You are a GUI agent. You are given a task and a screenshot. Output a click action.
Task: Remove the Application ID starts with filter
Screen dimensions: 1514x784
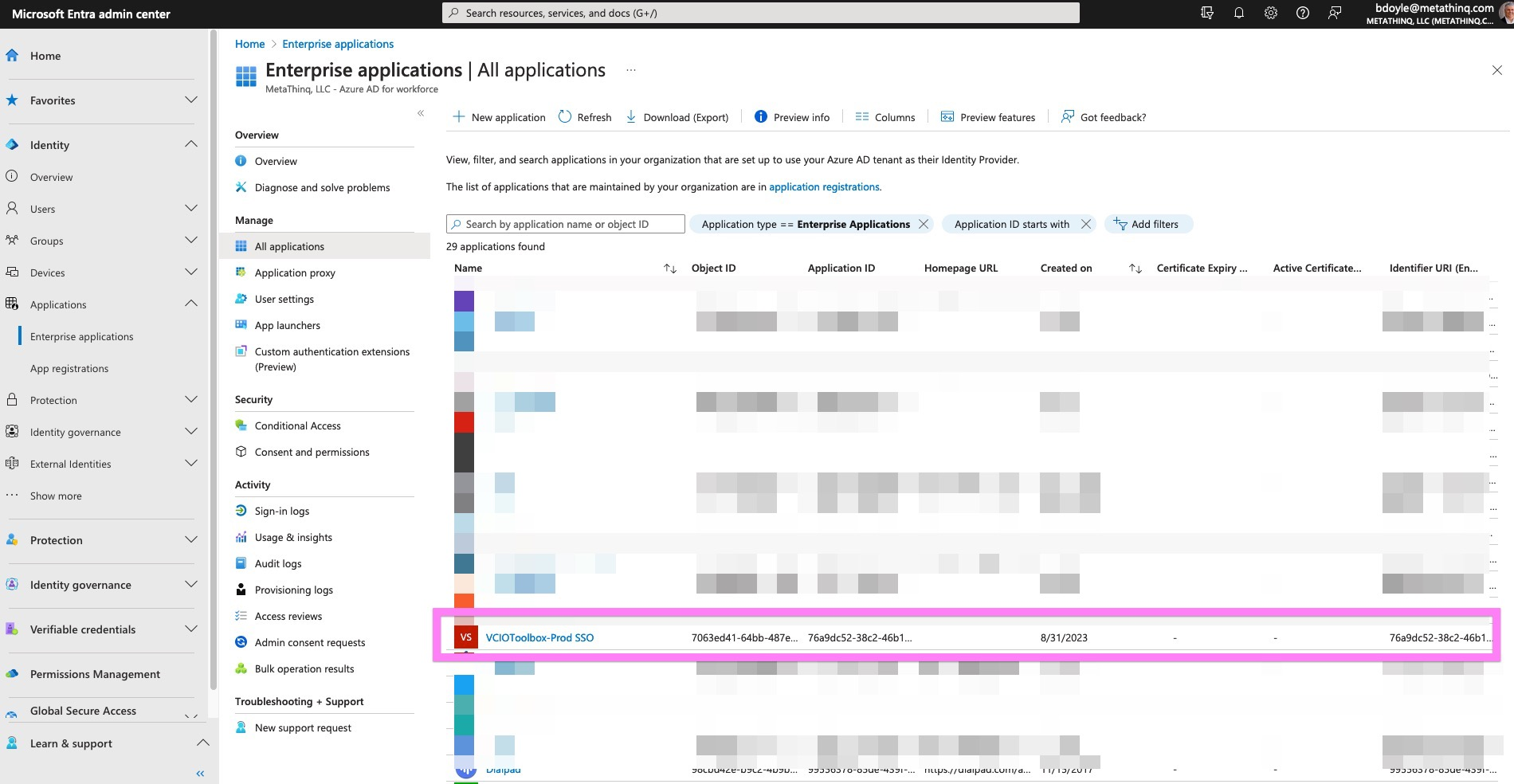1085,224
